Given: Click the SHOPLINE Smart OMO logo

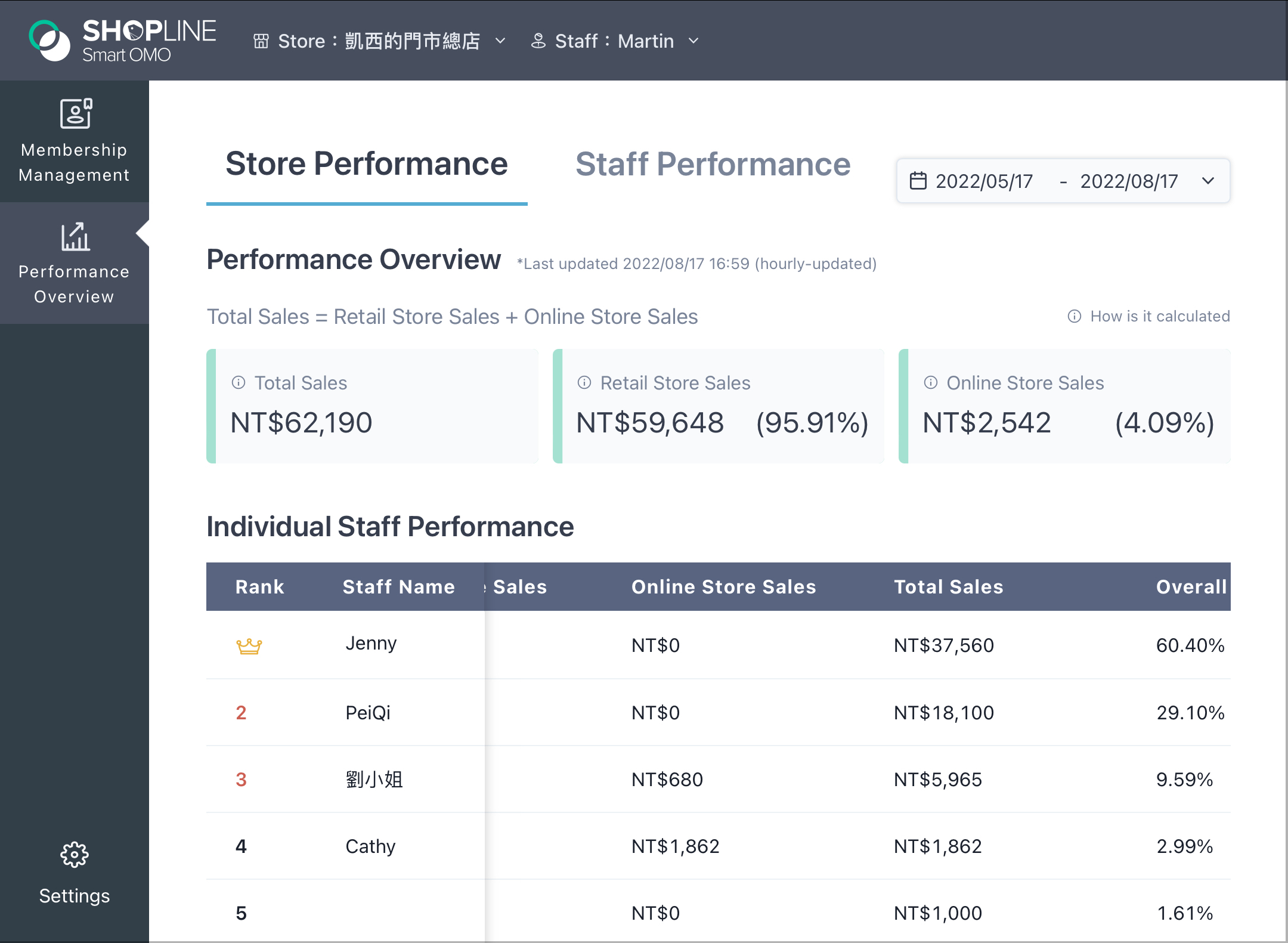Looking at the screenshot, I should 123,40.
